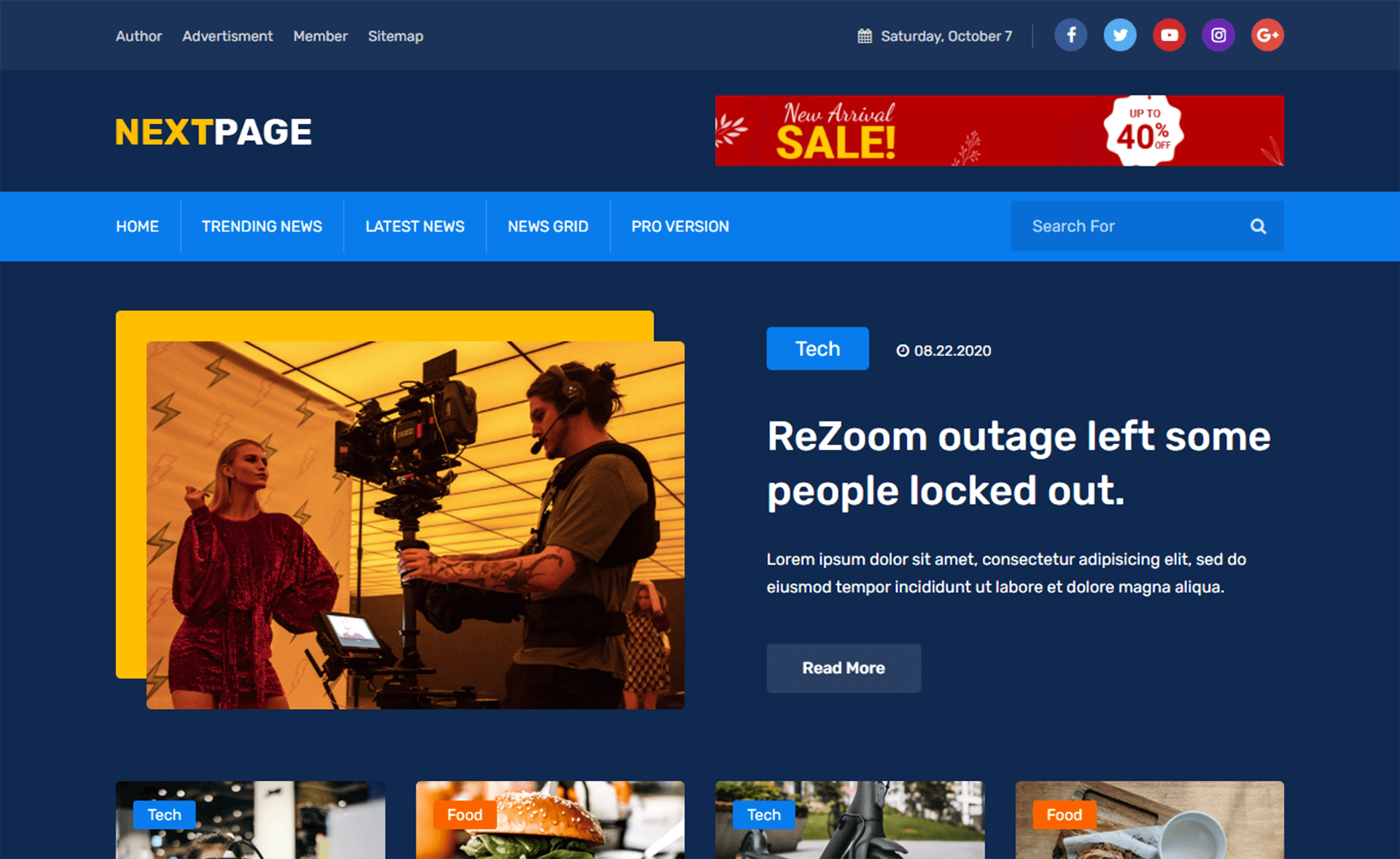This screenshot has width=1400, height=859.
Task: Select the Food tag on the burger article
Action: tap(464, 815)
